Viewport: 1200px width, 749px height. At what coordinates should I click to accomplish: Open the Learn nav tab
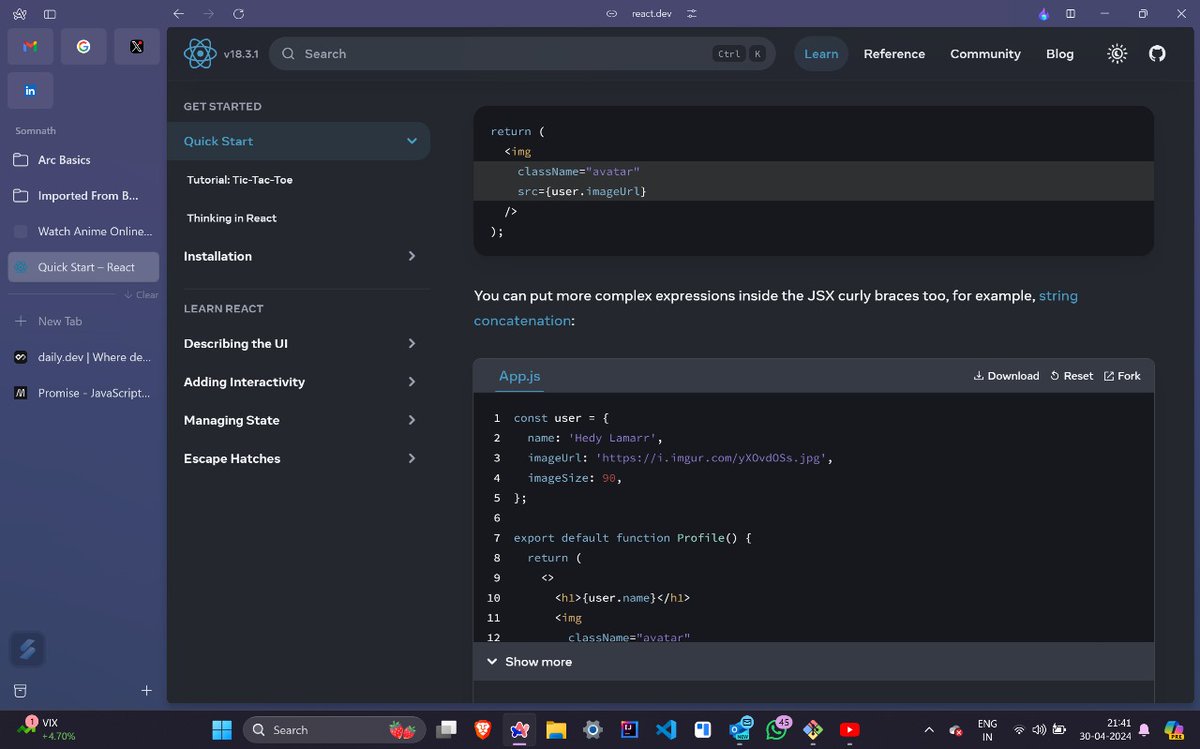[x=821, y=54]
